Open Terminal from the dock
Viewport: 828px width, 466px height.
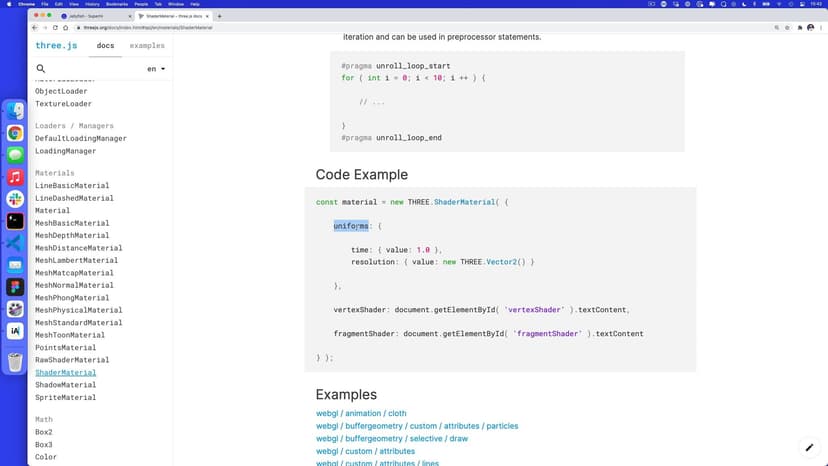coord(15,221)
